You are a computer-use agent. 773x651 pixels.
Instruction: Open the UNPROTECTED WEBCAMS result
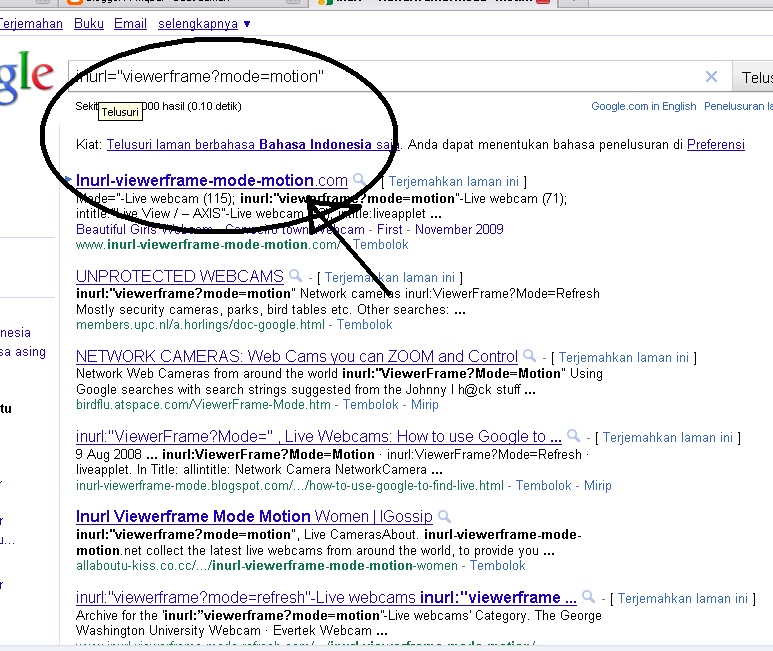coord(179,276)
